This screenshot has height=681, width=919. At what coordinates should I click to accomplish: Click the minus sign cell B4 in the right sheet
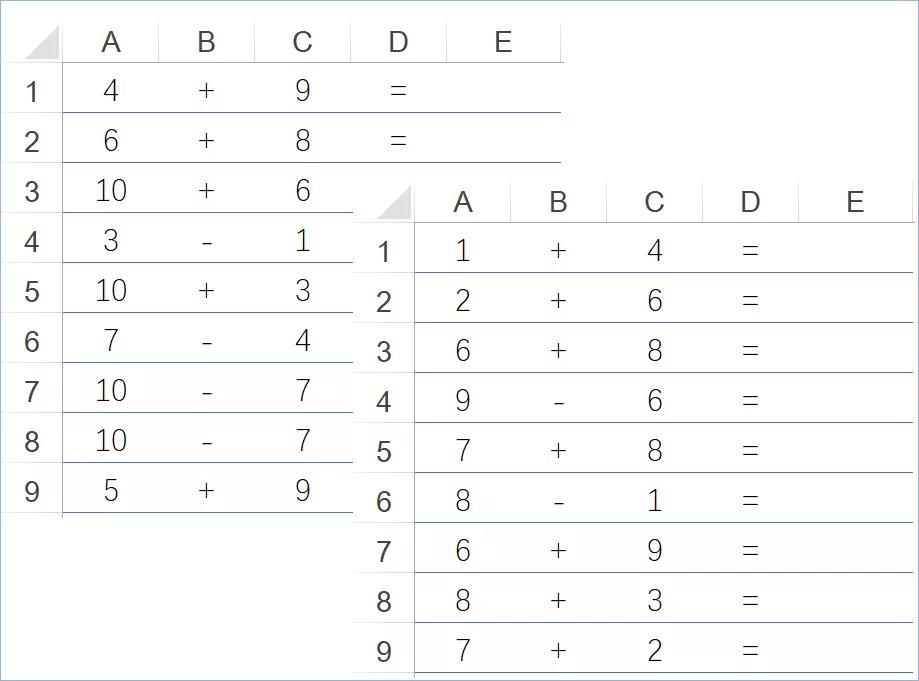coord(558,401)
